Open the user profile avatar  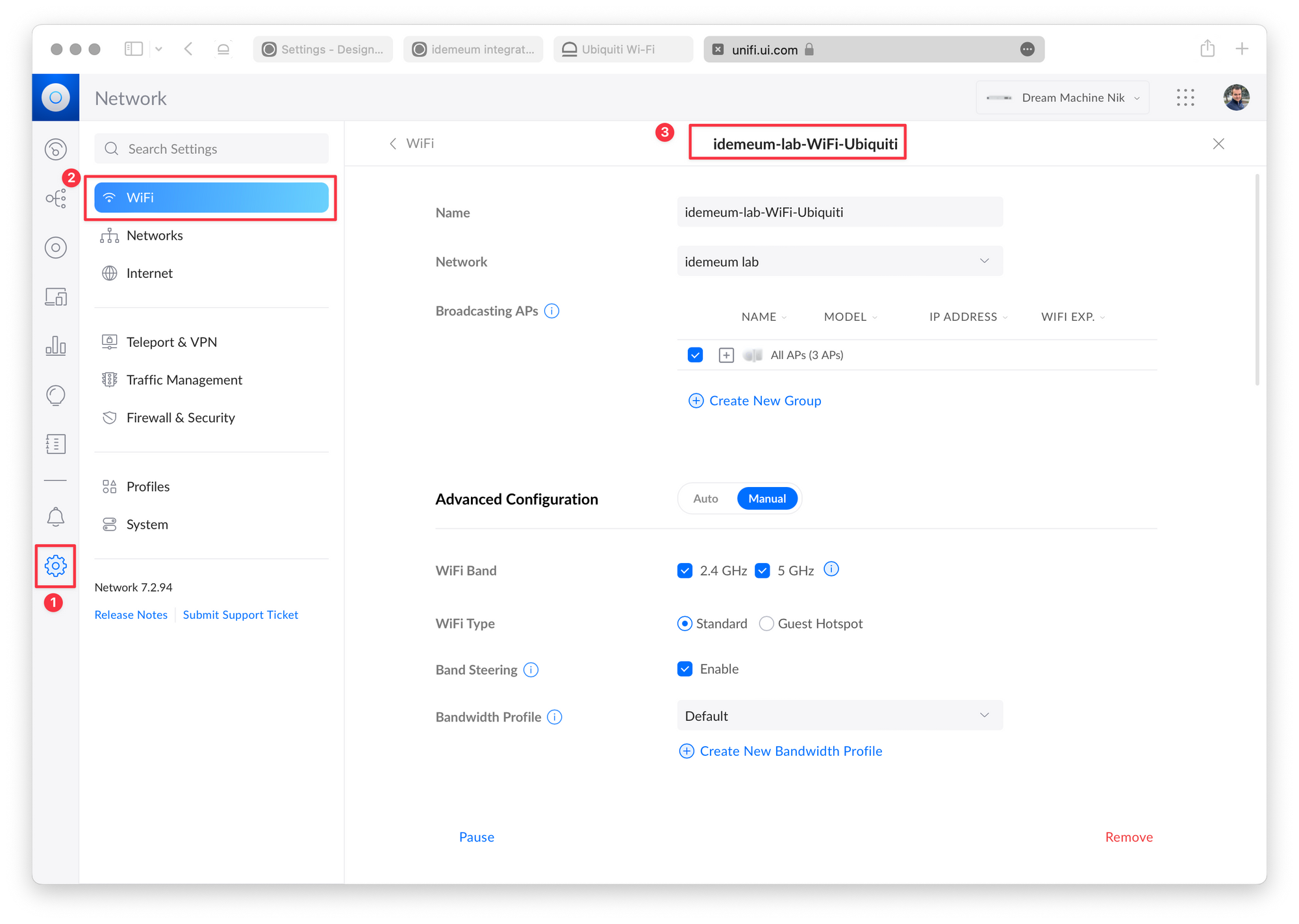click(1236, 97)
